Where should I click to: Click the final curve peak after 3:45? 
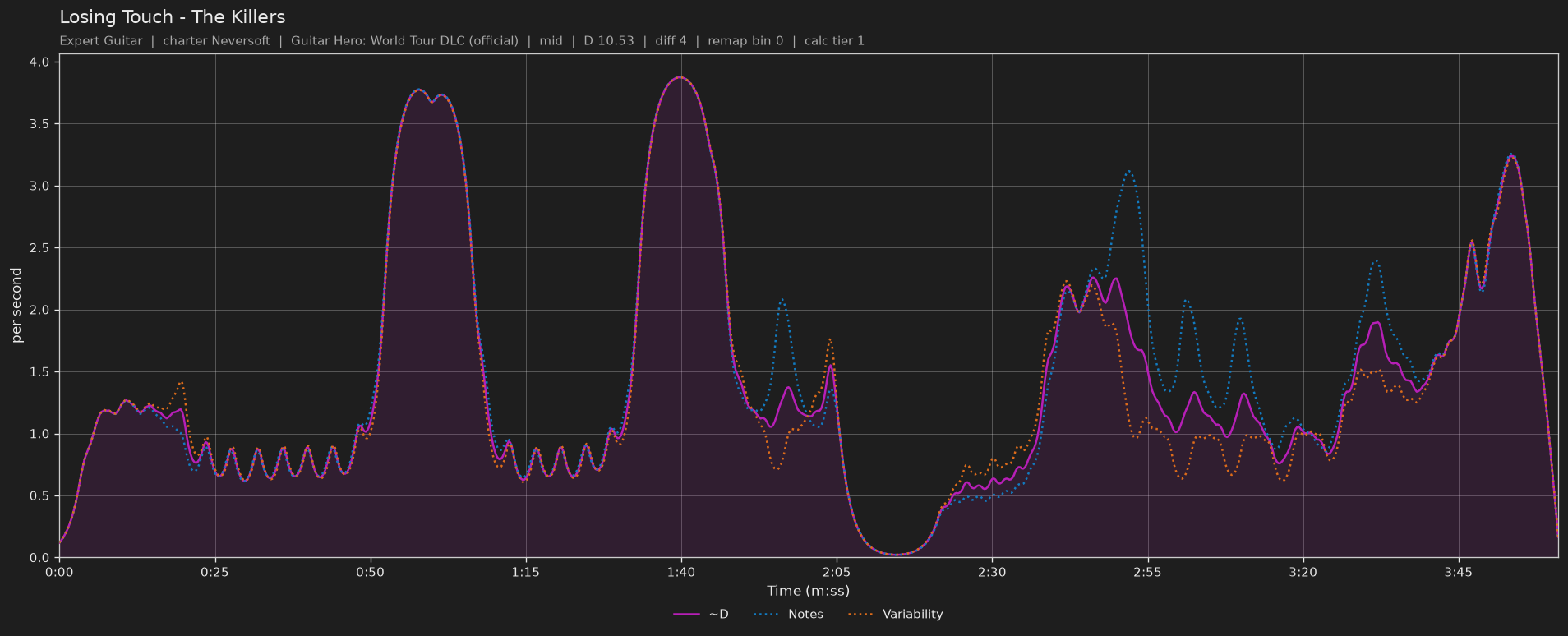[x=1511, y=154]
